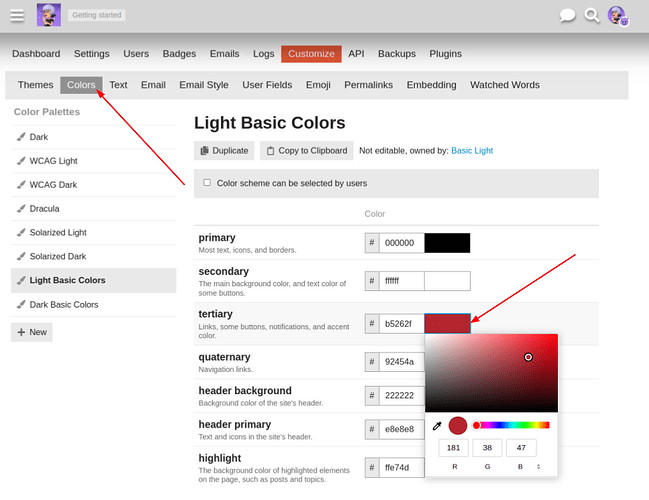Click the red tertiary color swatch
This screenshot has height=500, width=649.
(x=447, y=323)
